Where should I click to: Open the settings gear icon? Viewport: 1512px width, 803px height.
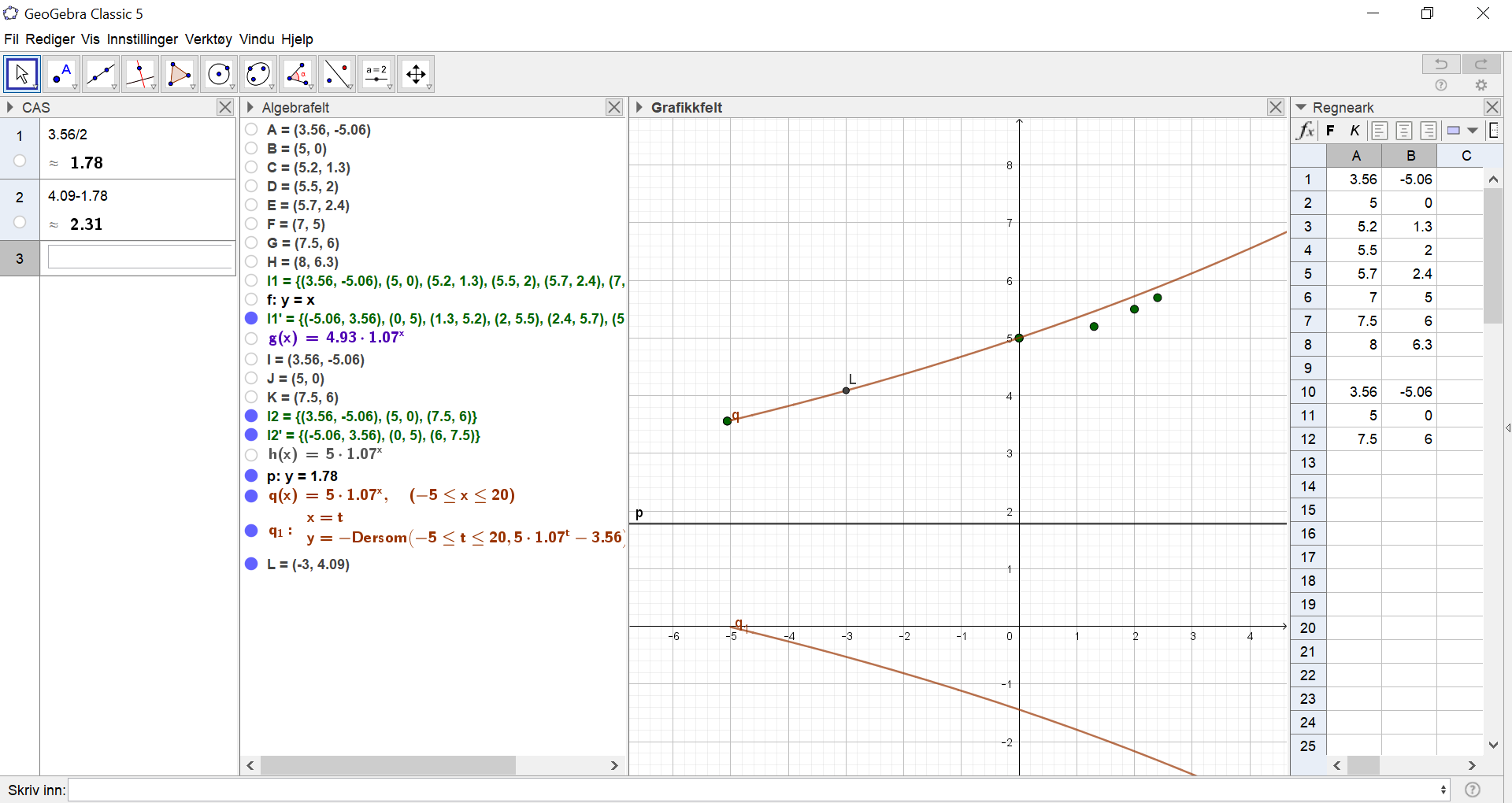(x=1481, y=85)
